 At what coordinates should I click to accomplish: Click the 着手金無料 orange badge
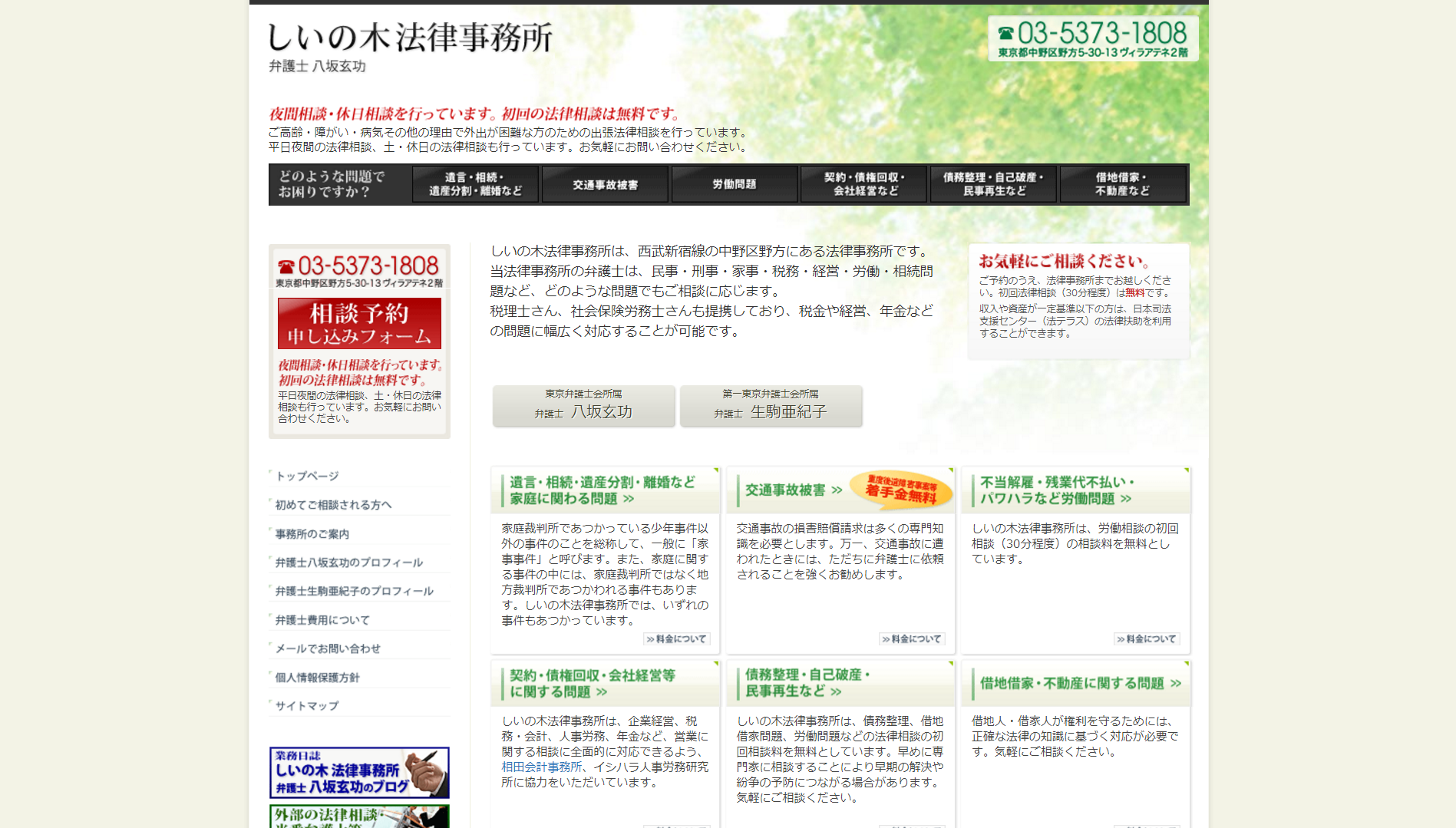pyautogui.click(x=900, y=490)
